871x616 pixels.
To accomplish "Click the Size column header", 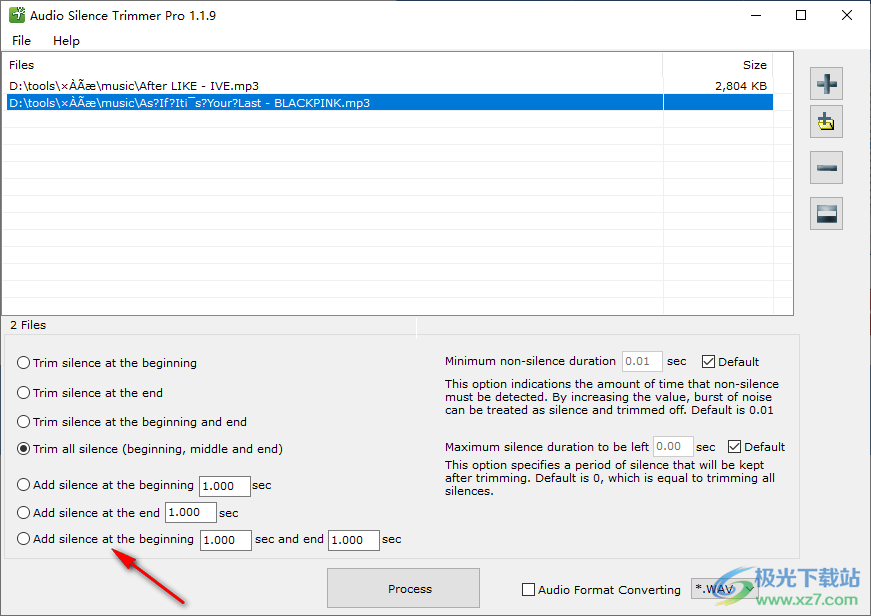I will (x=754, y=65).
